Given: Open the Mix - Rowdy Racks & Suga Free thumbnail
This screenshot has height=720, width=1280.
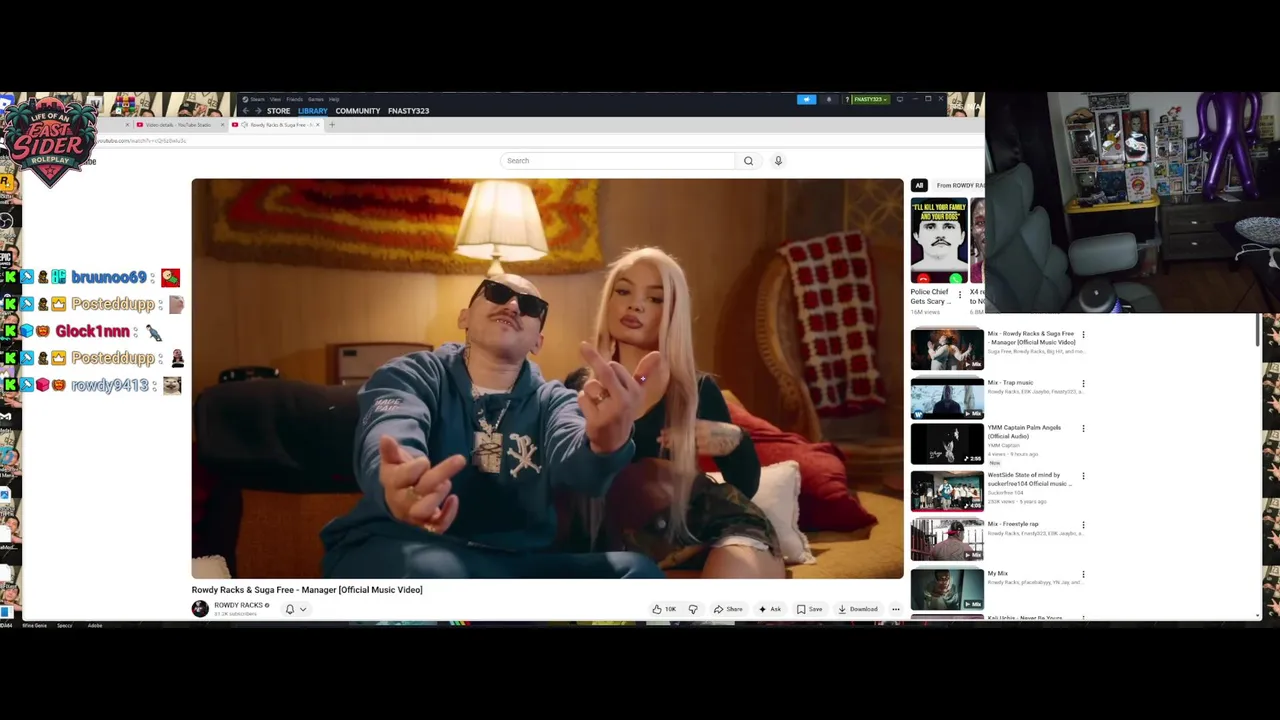Looking at the screenshot, I should (x=947, y=349).
